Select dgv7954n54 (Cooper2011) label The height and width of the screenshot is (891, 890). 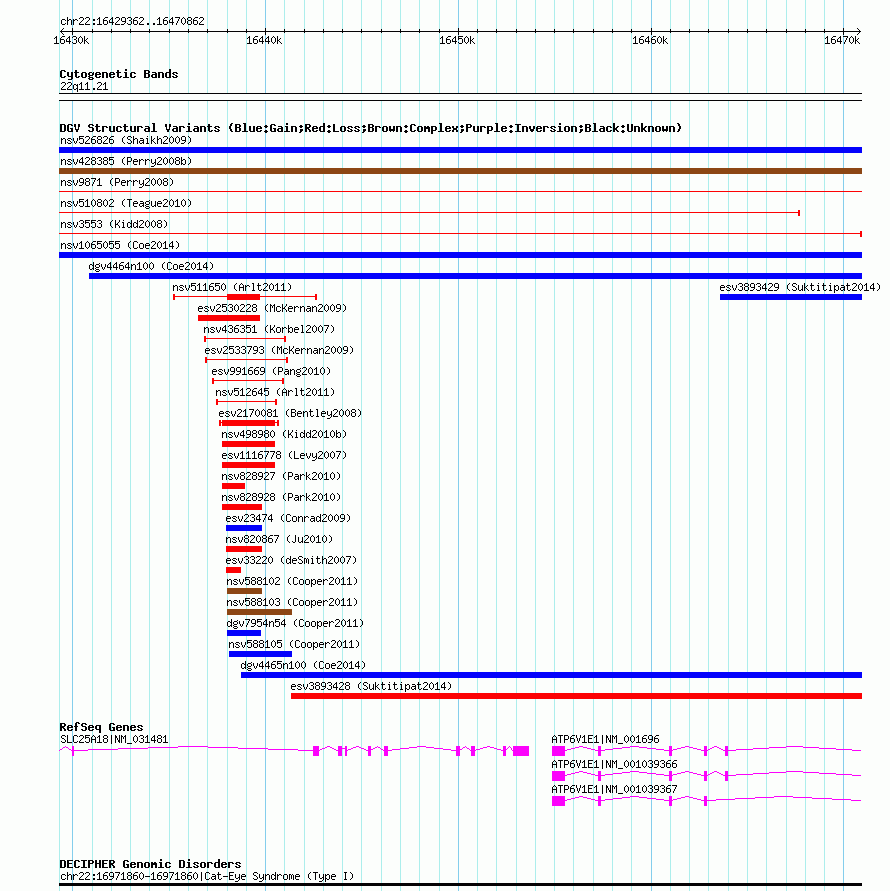296,624
